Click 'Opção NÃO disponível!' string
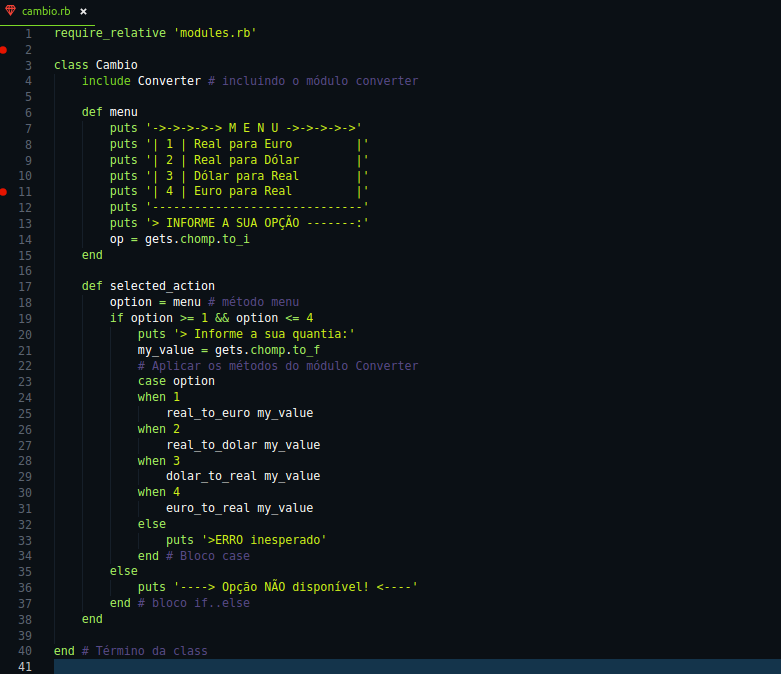The image size is (781, 674). (295, 587)
